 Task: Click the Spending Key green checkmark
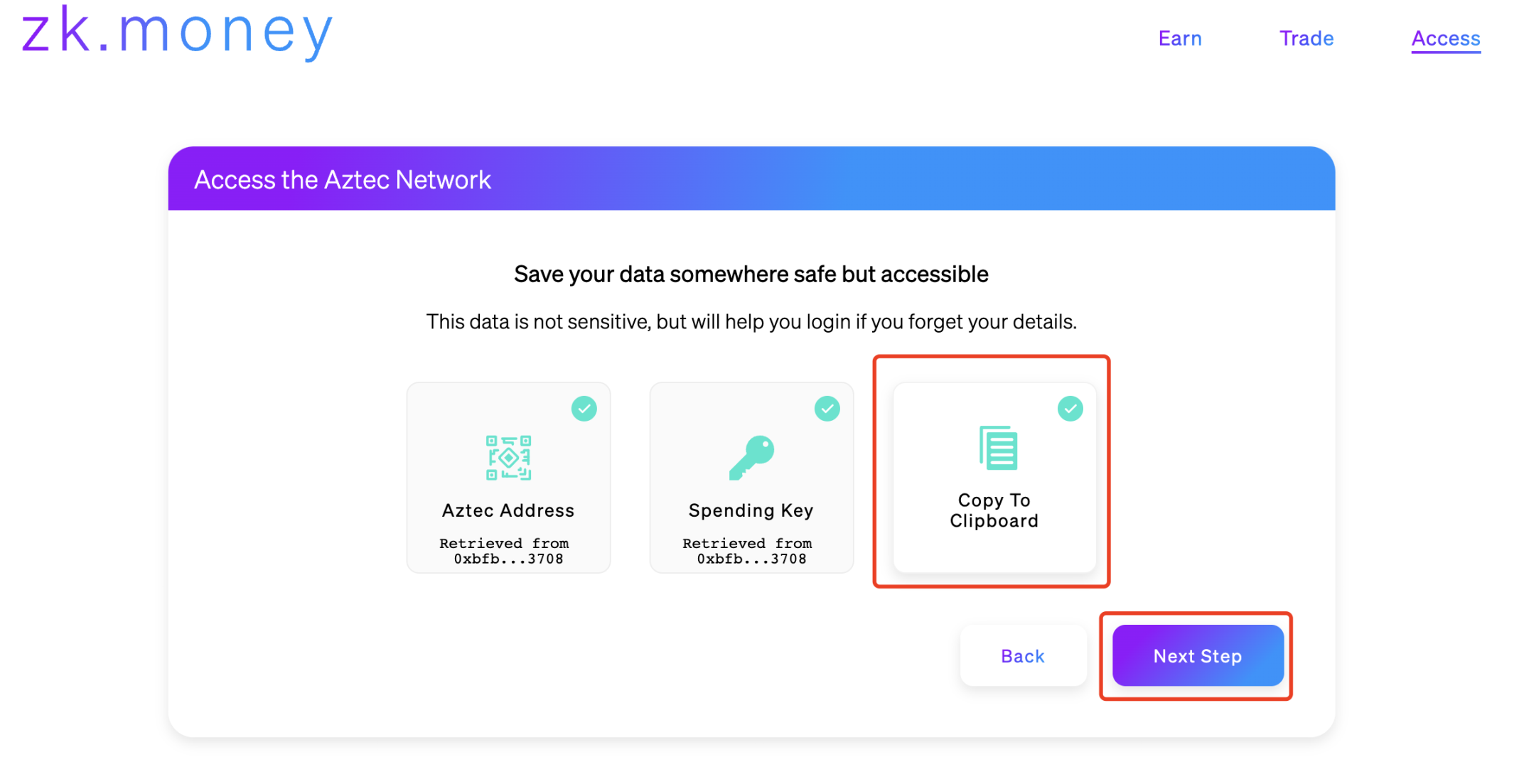click(827, 409)
